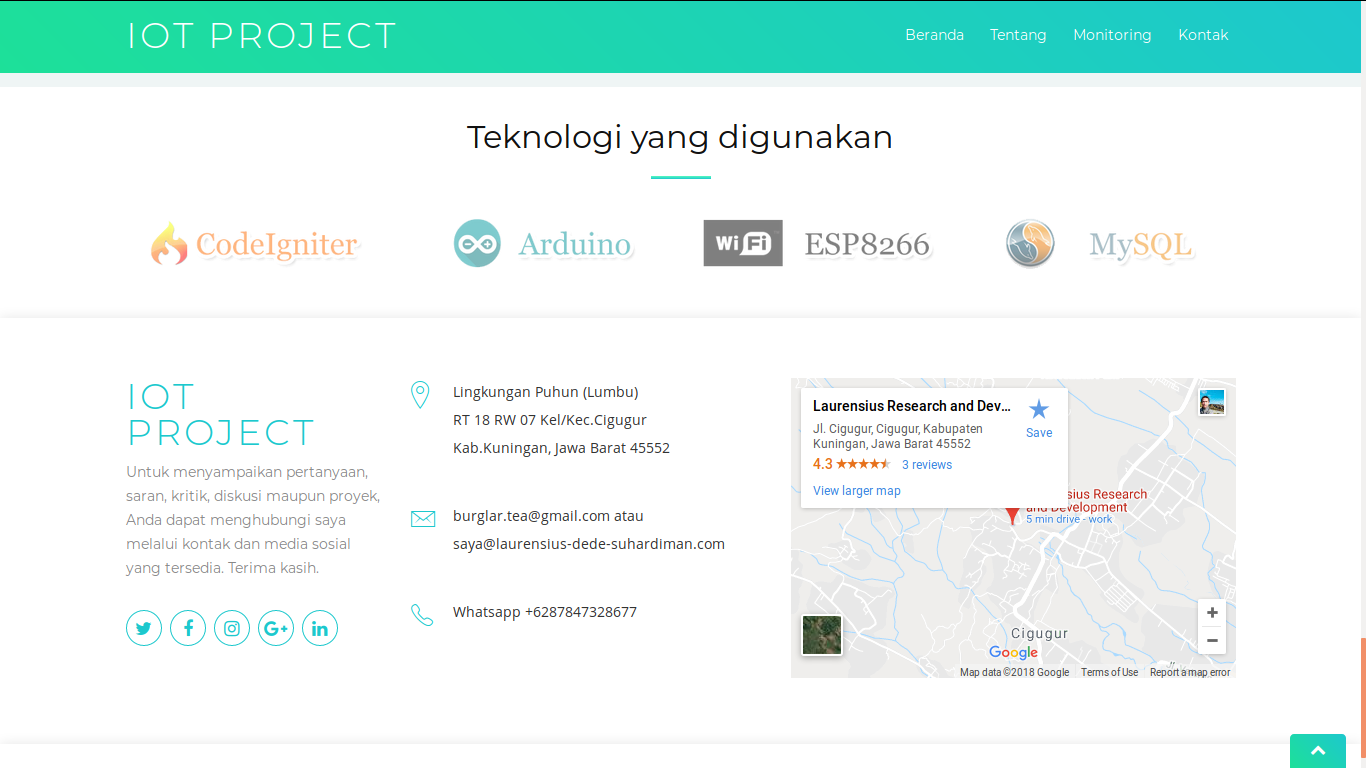Click the envelope email icon
Viewport: 1366px width, 768px height.
click(x=423, y=518)
